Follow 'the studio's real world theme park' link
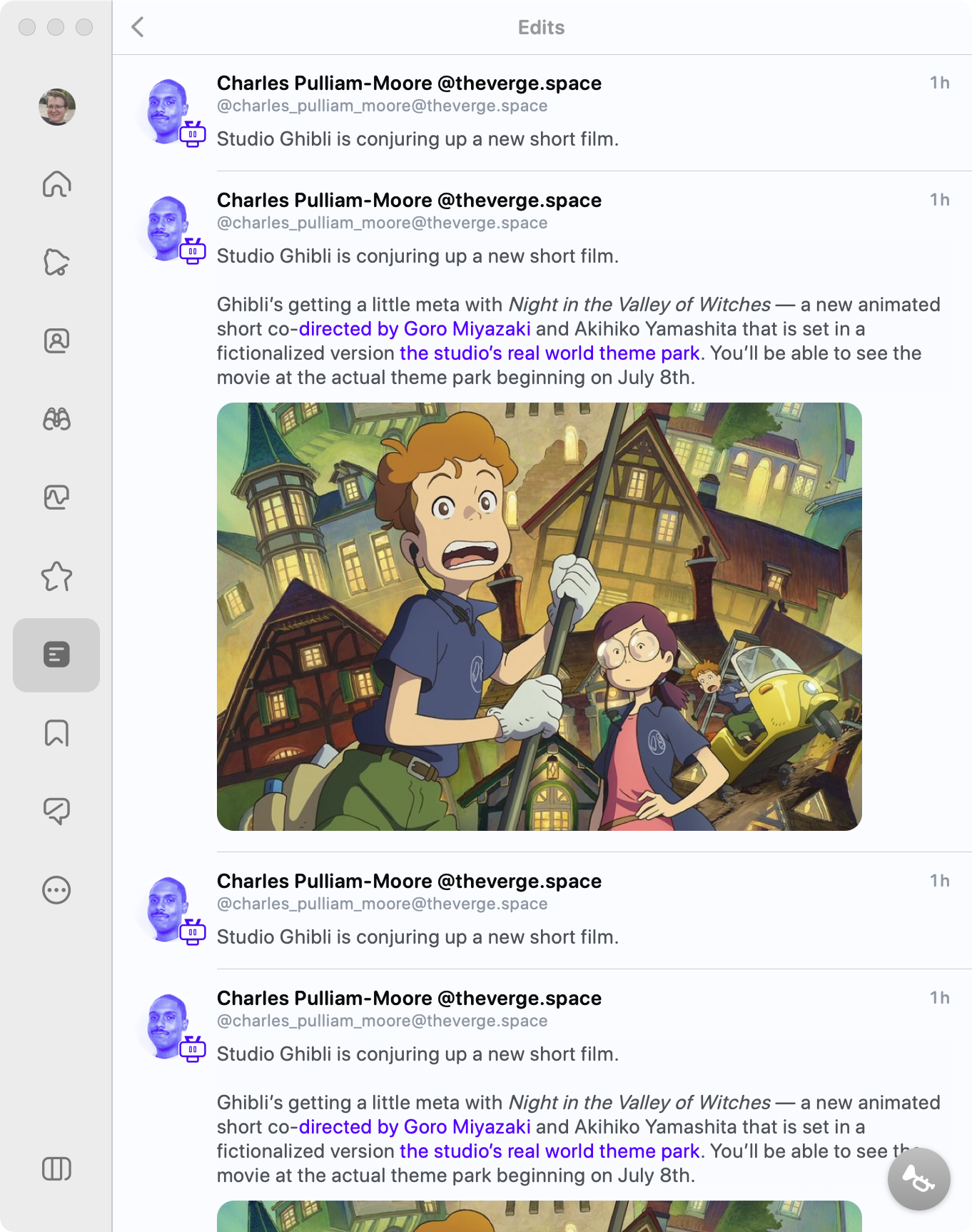The height and width of the screenshot is (1232, 972). pos(549,353)
